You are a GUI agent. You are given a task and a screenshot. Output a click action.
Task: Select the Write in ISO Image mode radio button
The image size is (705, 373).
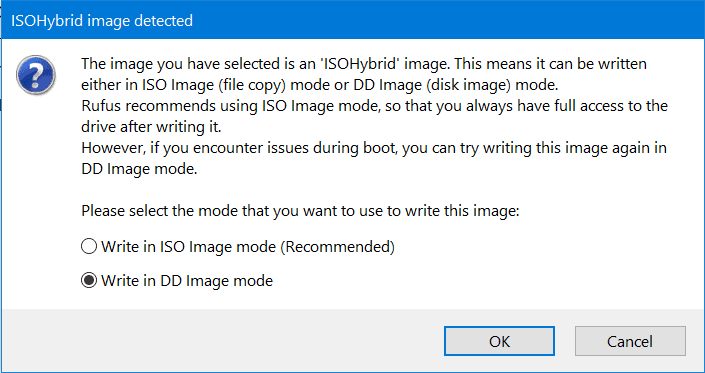click(x=89, y=246)
